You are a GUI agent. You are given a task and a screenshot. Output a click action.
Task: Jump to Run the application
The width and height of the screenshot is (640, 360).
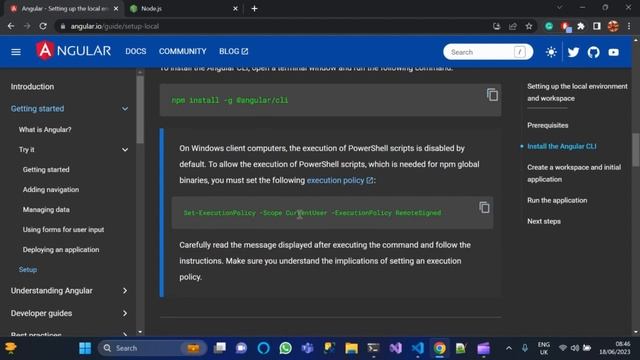pos(557,200)
